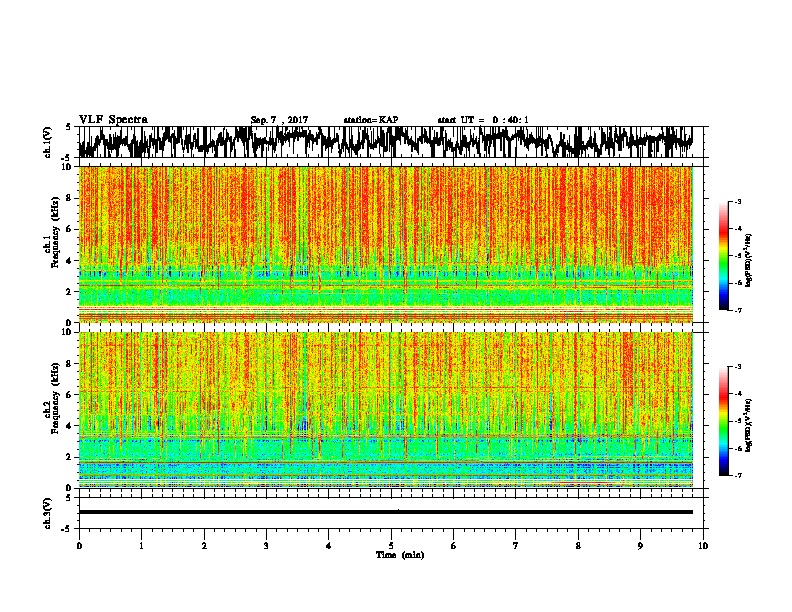Click the ch.2 colorbar log(PSD) label

point(748,425)
